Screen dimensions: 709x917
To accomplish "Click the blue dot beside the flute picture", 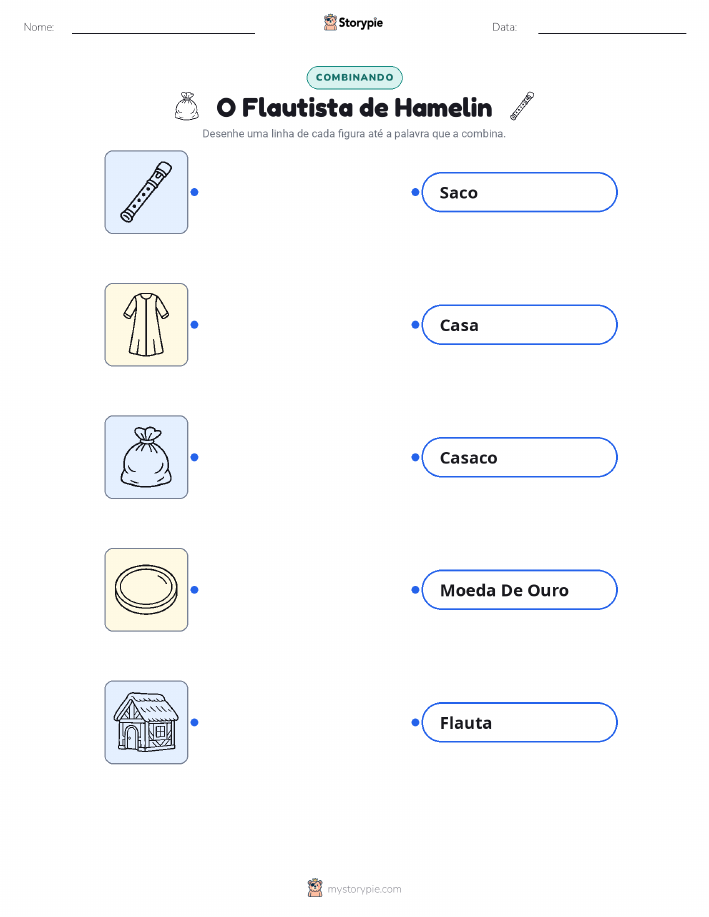I will (x=195, y=192).
